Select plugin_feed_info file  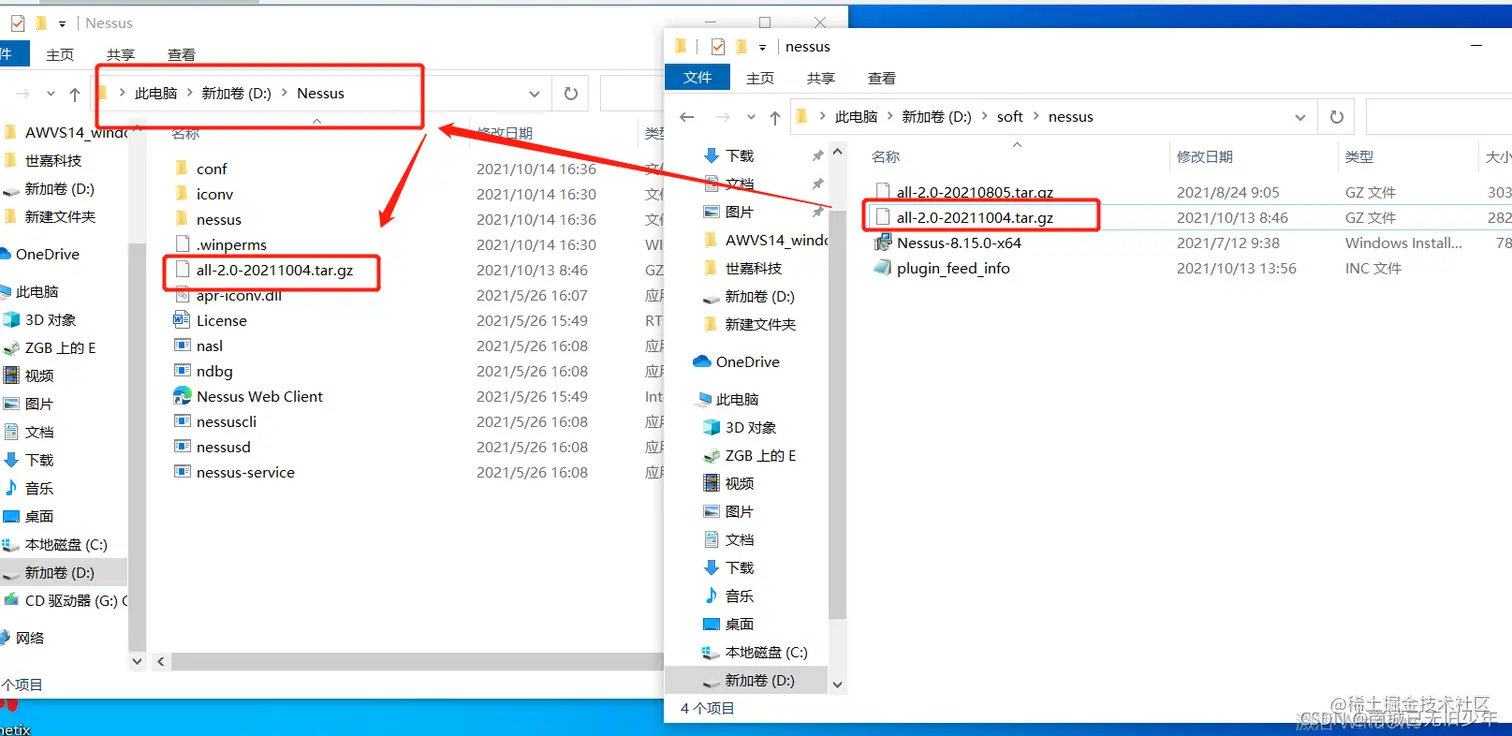click(x=952, y=268)
